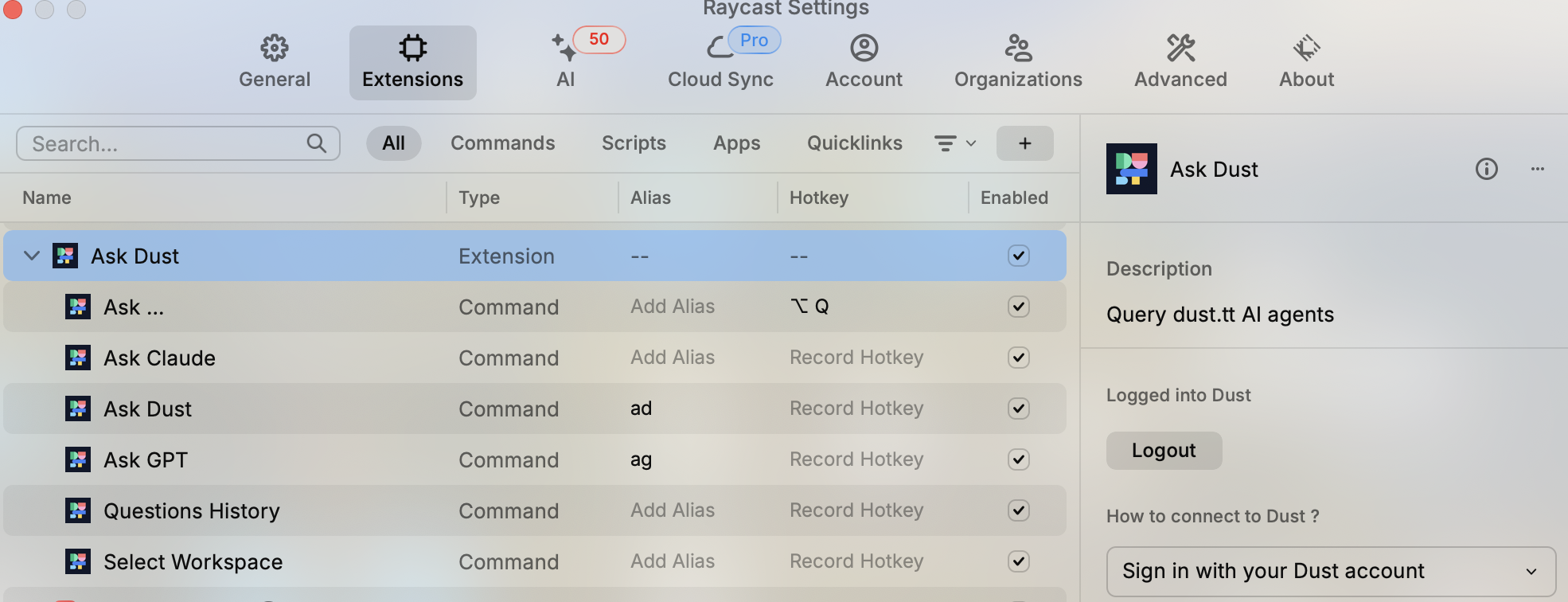1568x602 pixels.
Task: Click the info icon beside Ask Dust
Action: [1486, 169]
